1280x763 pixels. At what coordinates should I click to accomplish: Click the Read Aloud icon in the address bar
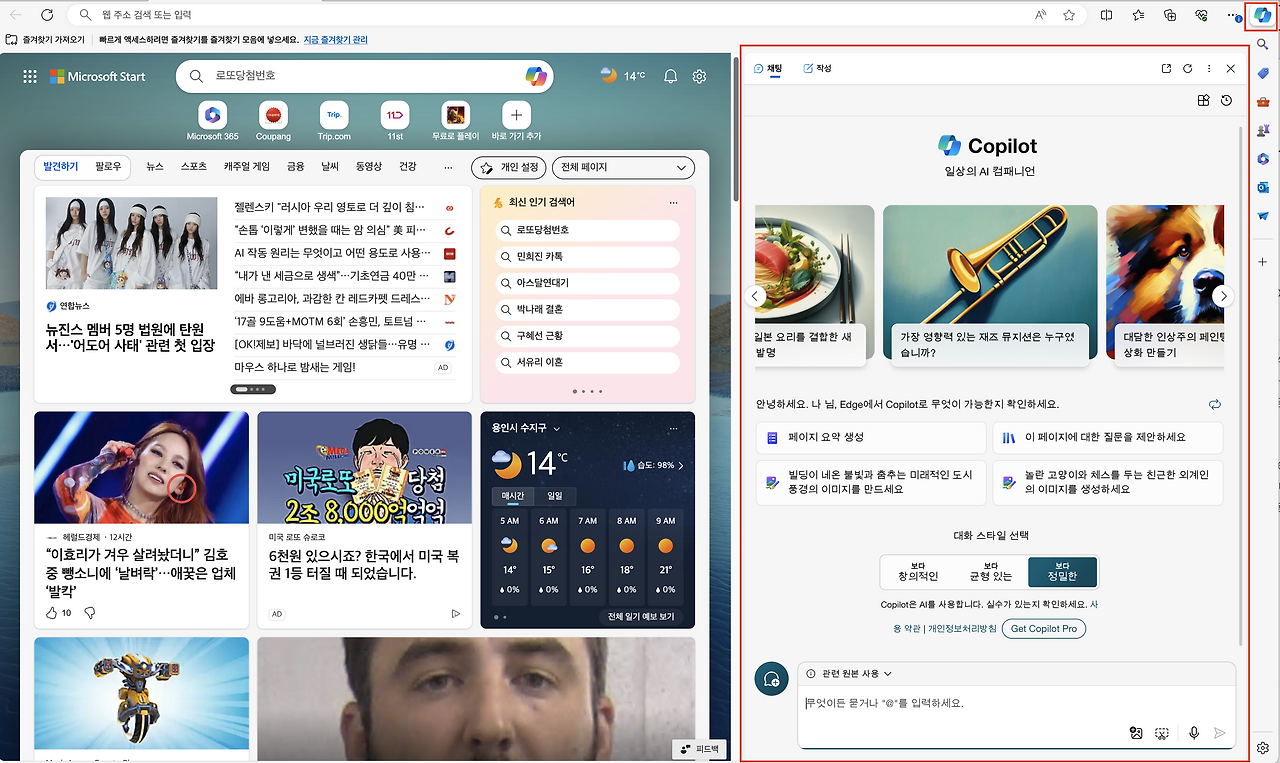coord(1041,15)
